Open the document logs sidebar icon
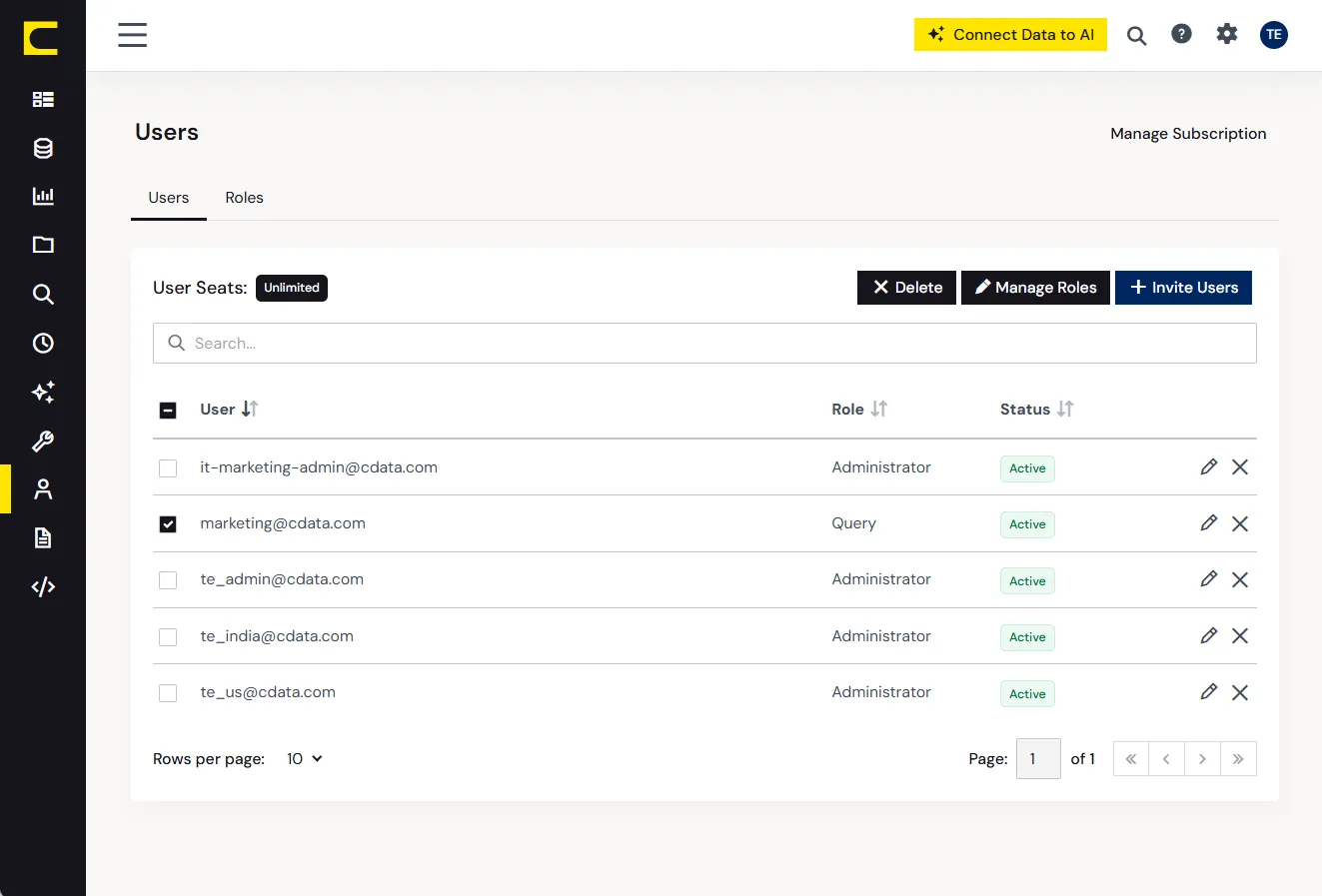This screenshot has width=1322, height=896. [x=43, y=537]
